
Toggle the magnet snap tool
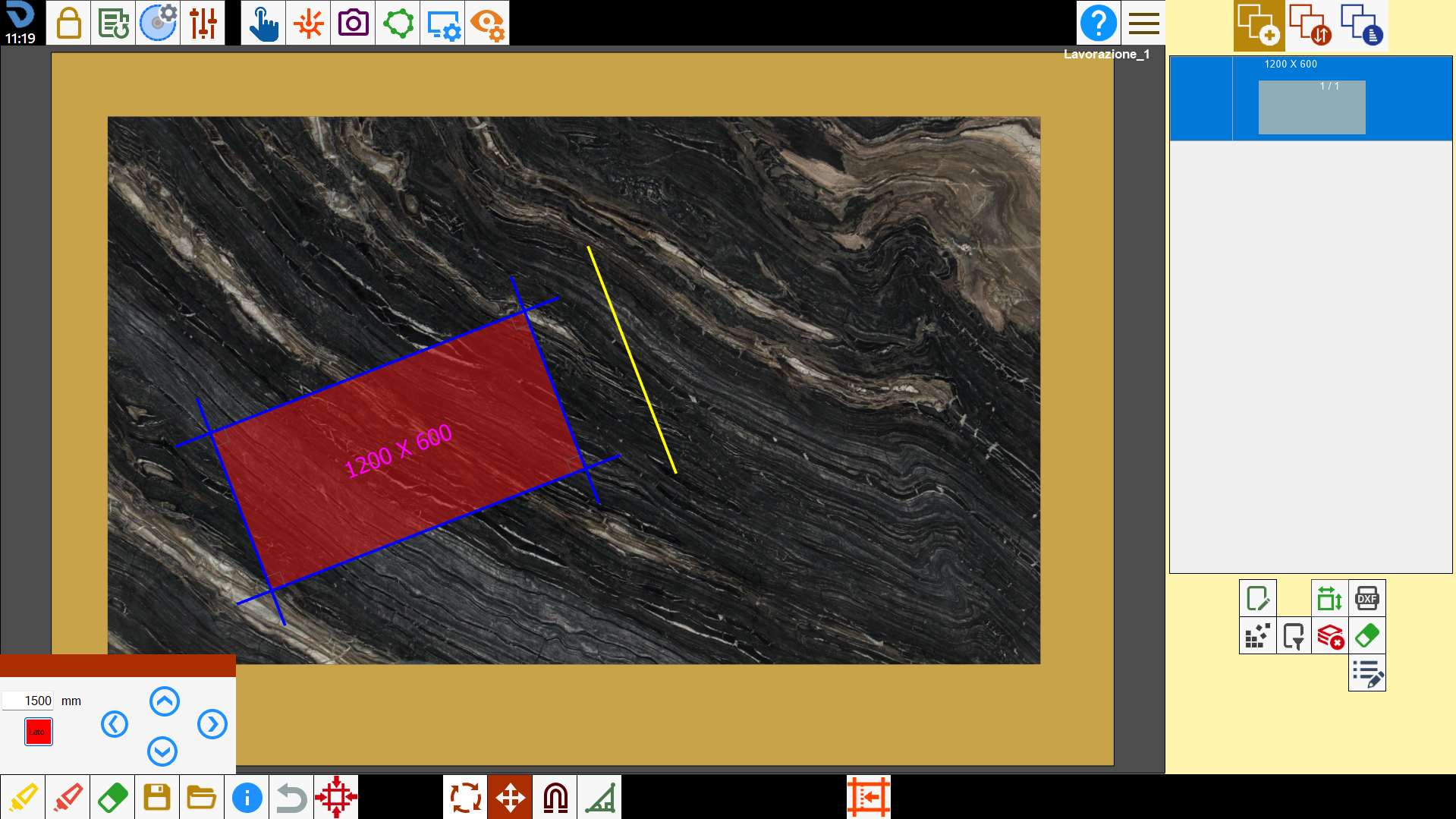click(555, 797)
